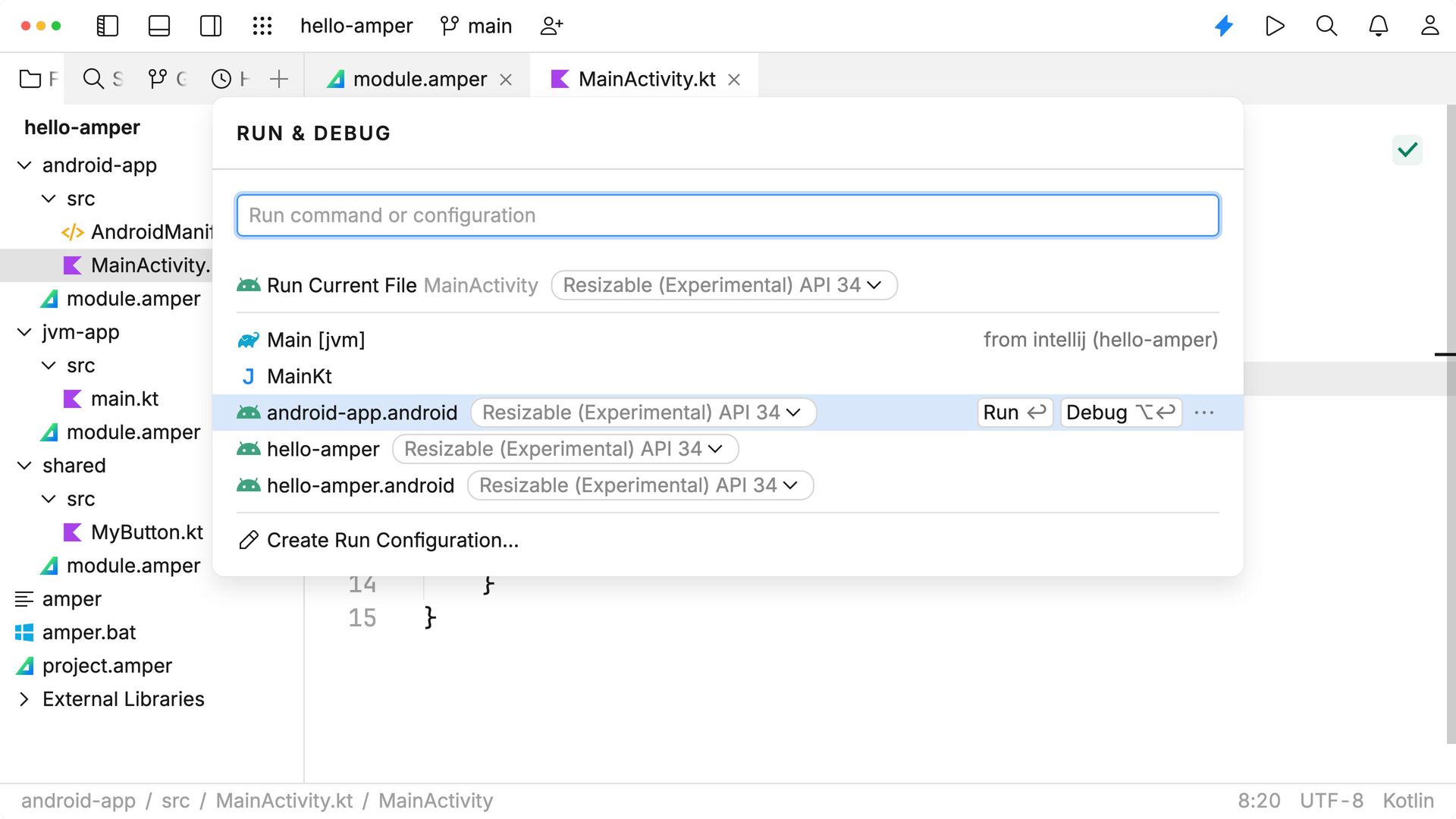The image size is (1456, 819).
Task: Collapse src under shared
Action: click(x=49, y=499)
